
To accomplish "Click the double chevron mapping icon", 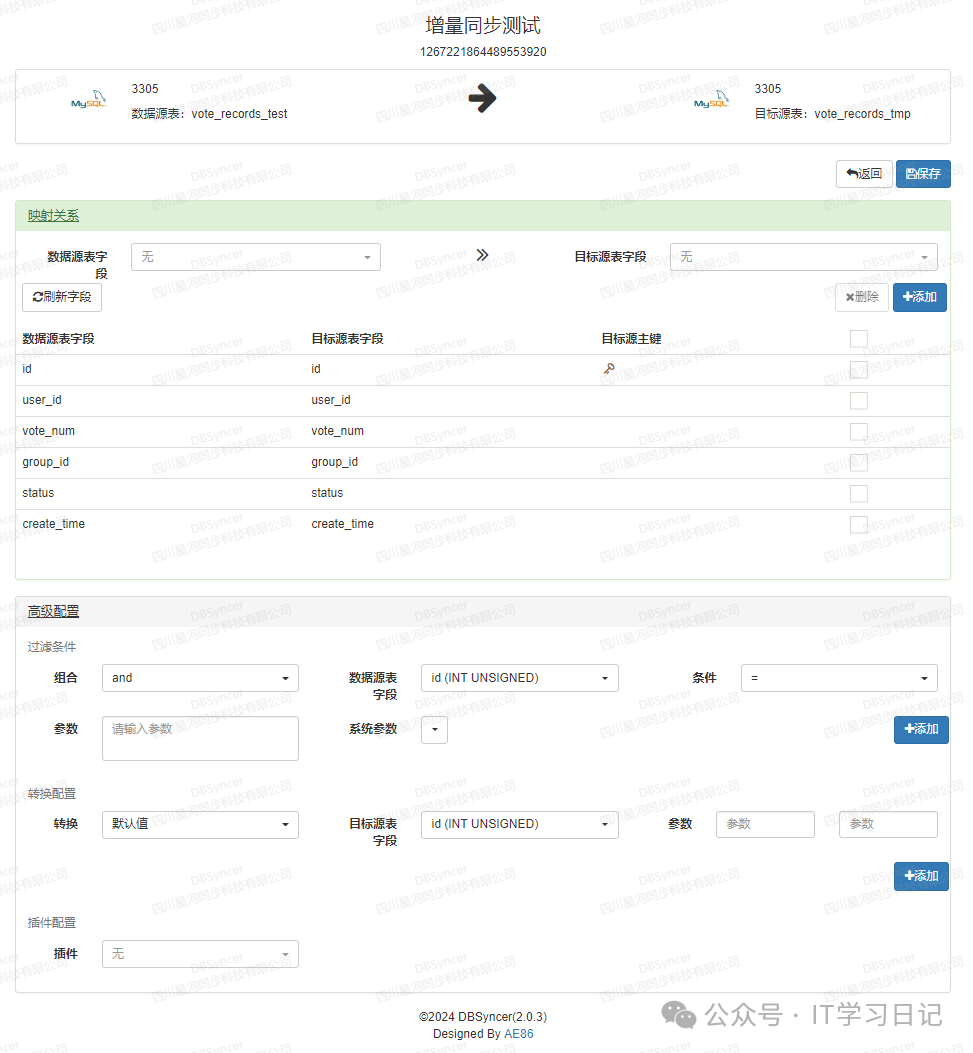I will coord(482,256).
